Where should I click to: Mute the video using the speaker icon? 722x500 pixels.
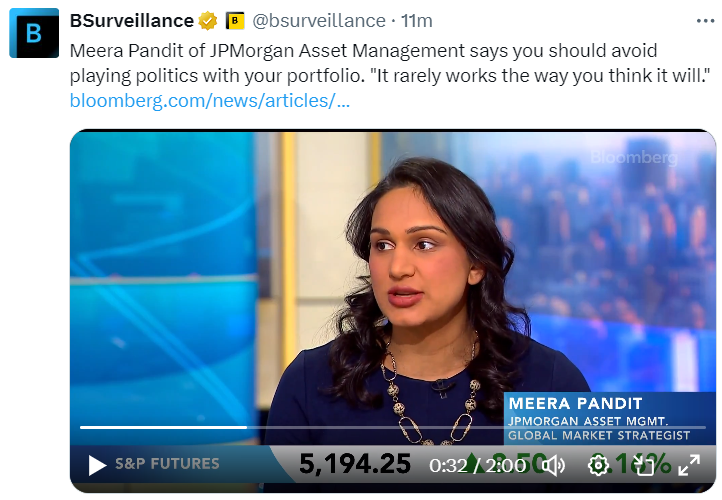point(554,465)
